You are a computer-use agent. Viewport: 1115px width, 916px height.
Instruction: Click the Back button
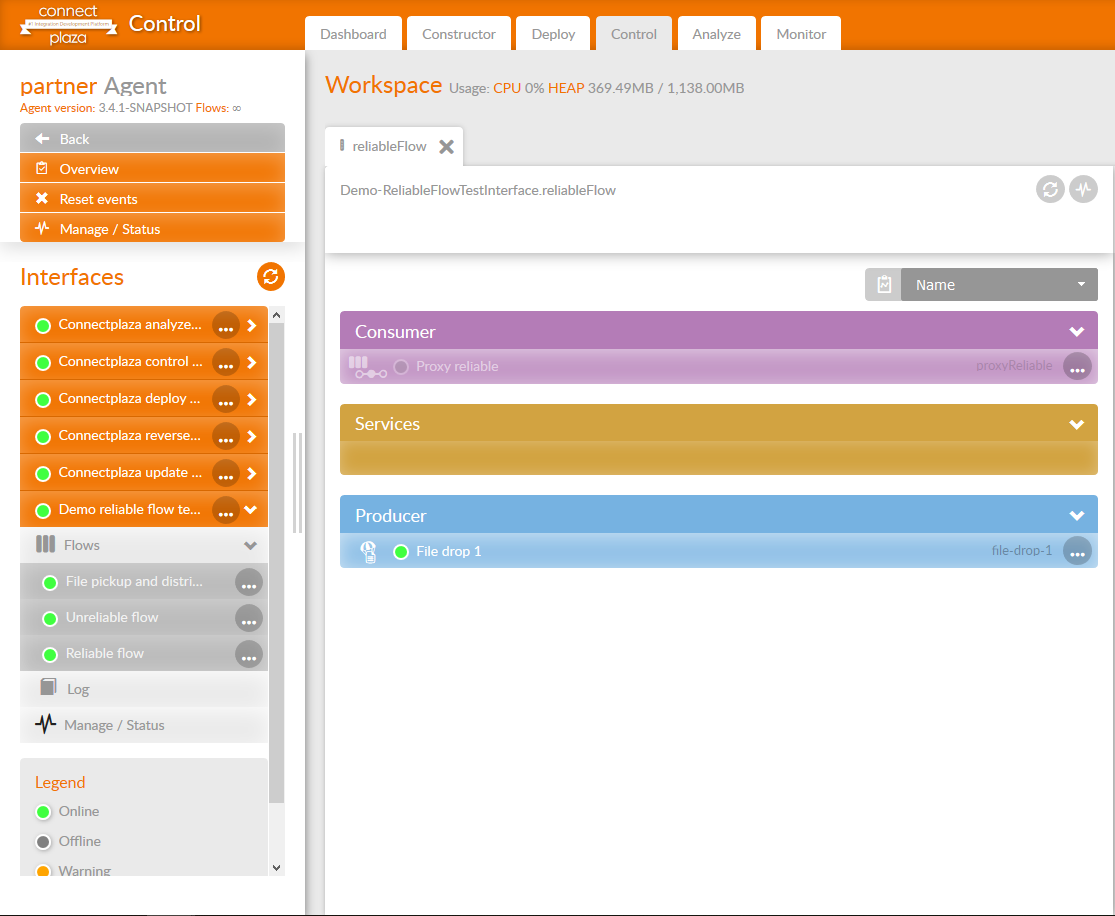click(152, 139)
